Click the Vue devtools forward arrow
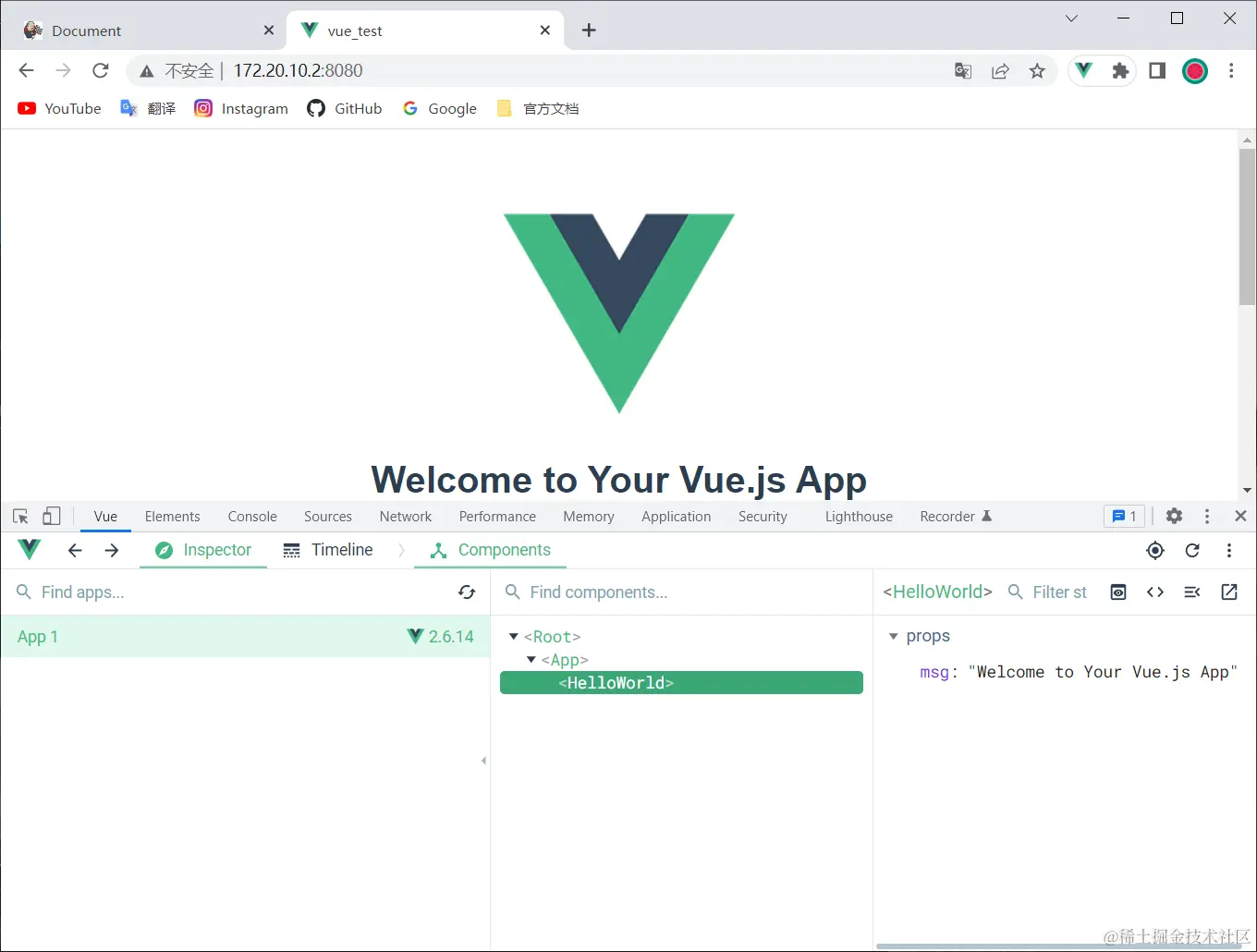Image resolution: width=1257 pixels, height=952 pixels. pyautogui.click(x=112, y=550)
